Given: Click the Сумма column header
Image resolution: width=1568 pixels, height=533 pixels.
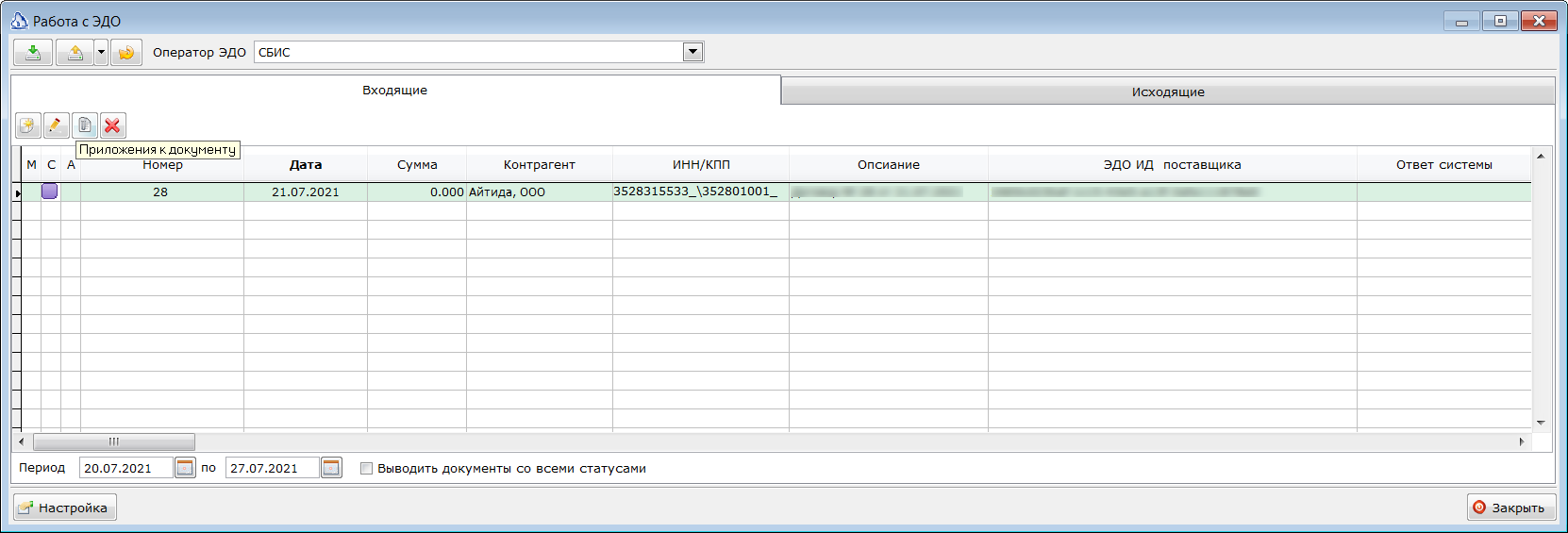Looking at the screenshot, I should coord(417,165).
